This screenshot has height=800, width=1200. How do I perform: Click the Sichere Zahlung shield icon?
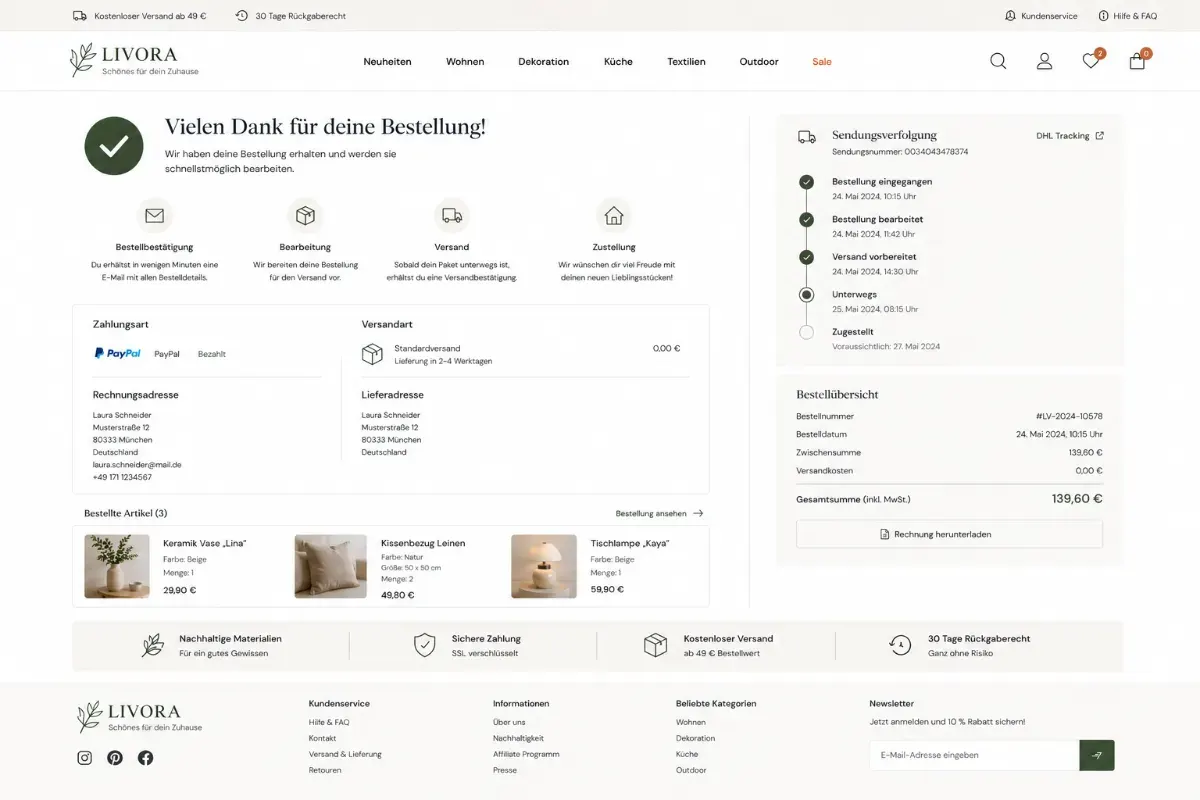pyautogui.click(x=425, y=645)
